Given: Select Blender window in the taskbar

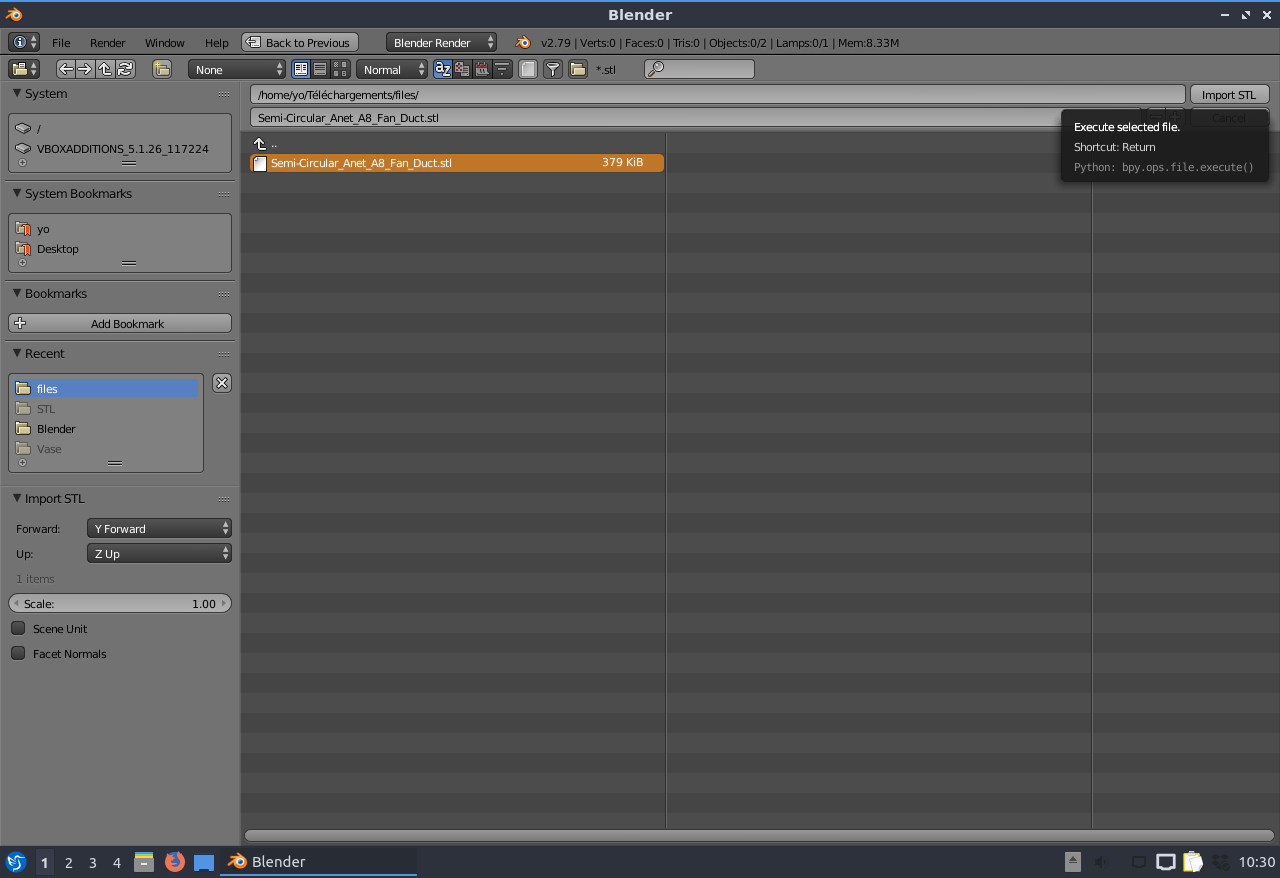Looking at the screenshot, I should coord(318,861).
